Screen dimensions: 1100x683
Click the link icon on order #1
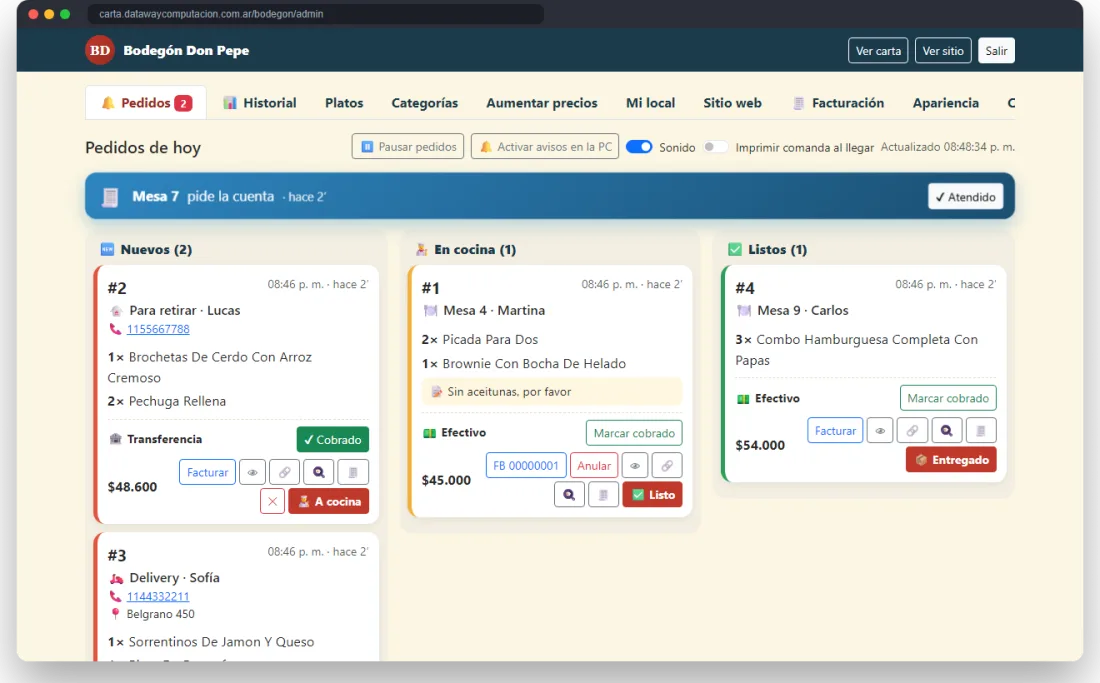click(x=666, y=466)
